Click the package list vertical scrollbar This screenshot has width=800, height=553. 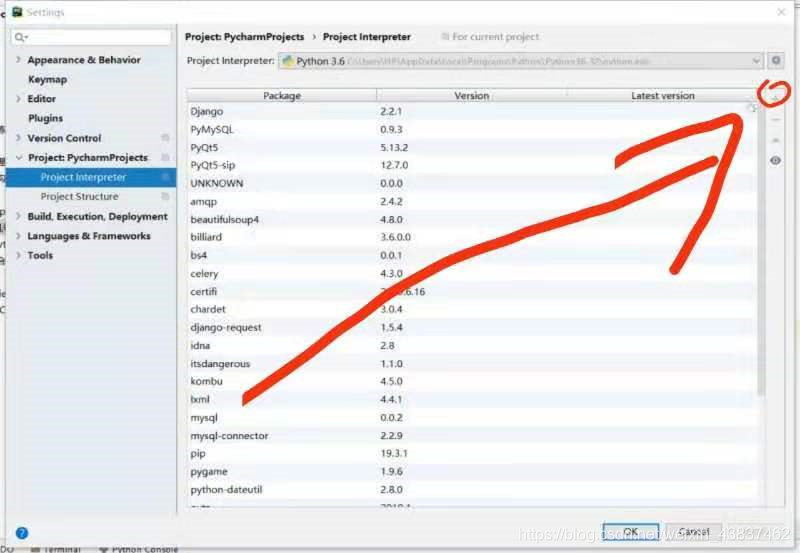(761, 250)
